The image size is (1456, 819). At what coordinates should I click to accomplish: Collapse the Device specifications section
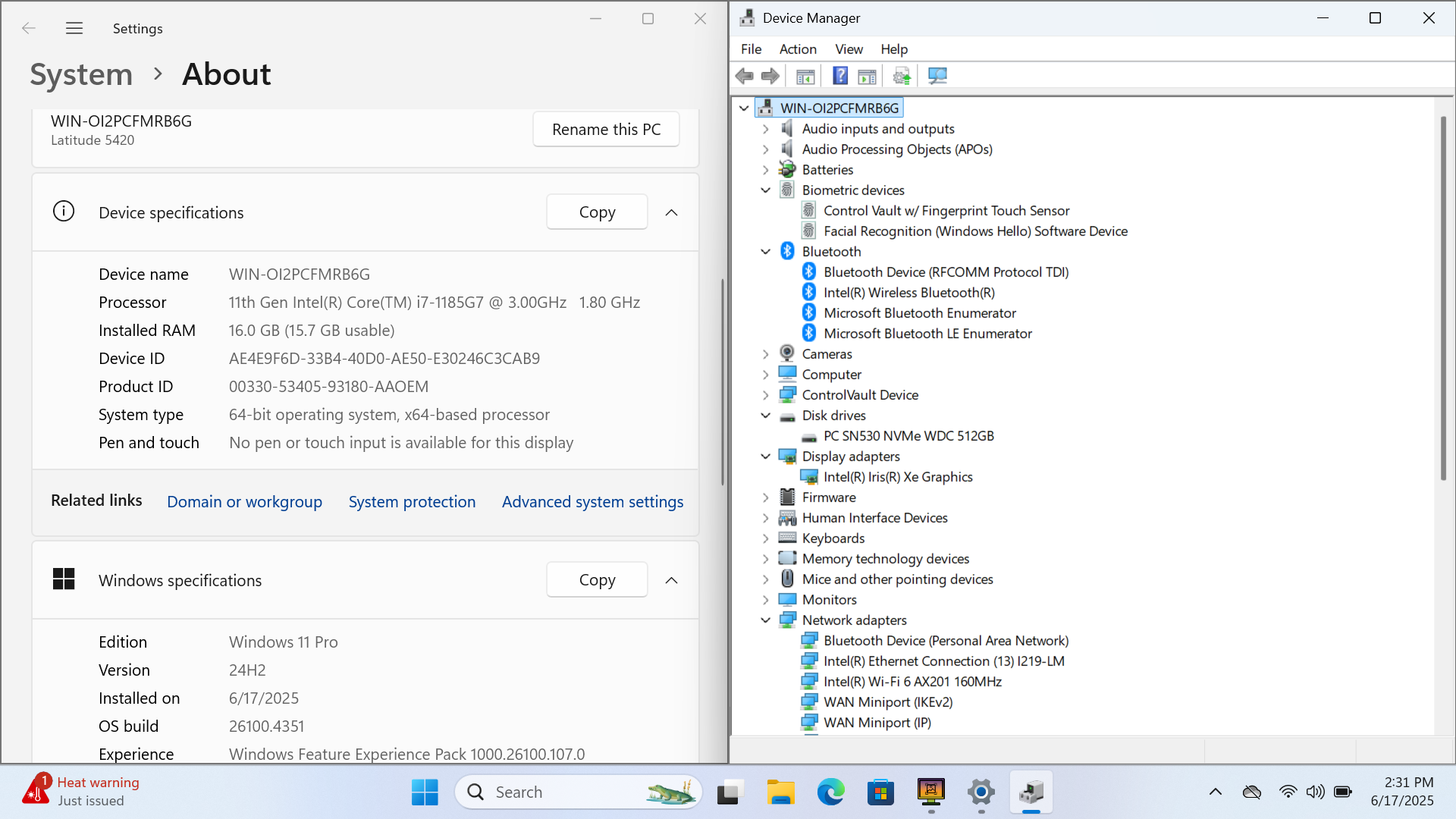pos(671,212)
